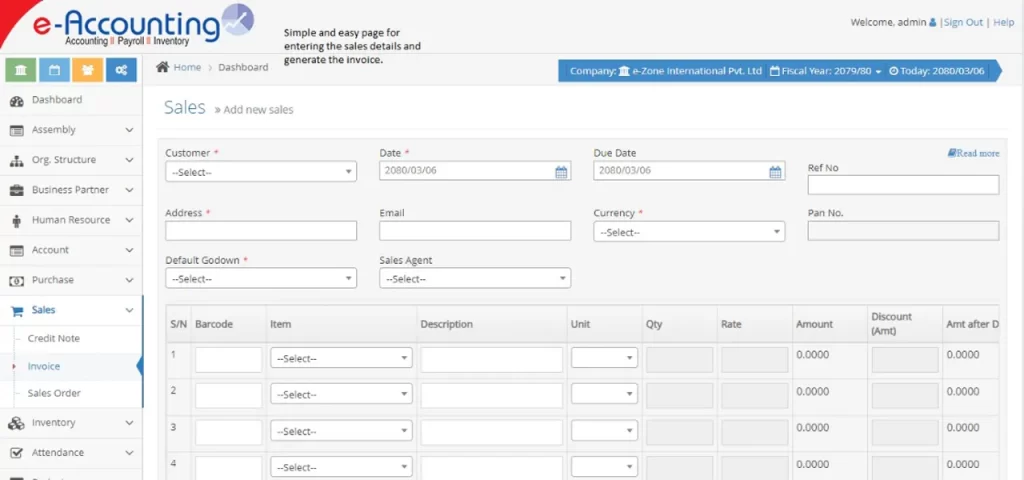Viewport: 1024px width, 480px height.
Task: Click the Read more link
Action: [x=973, y=153]
